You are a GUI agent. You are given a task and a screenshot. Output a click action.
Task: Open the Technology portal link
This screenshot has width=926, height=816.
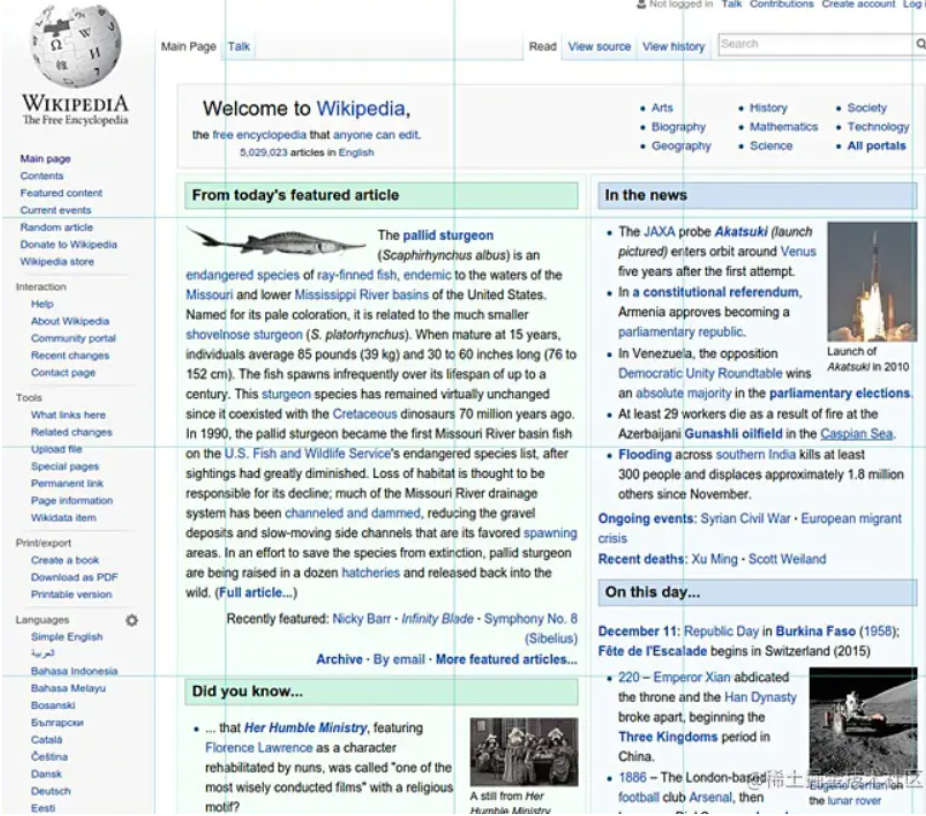878,127
